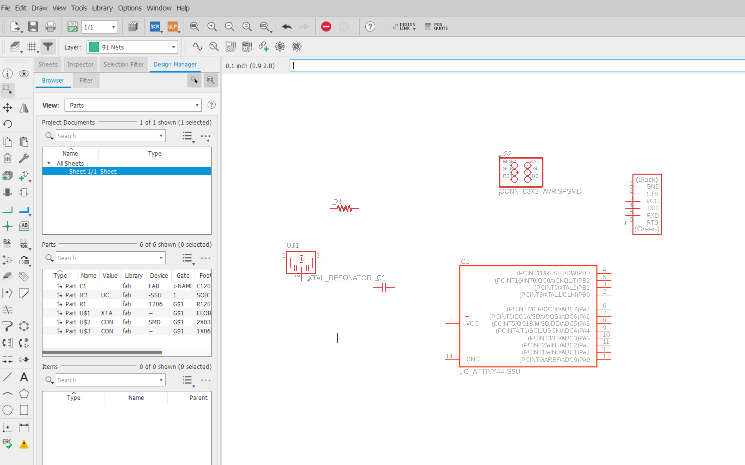The width and height of the screenshot is (745, 465).
Task: Open the Library menu
Action: [x=102, y=8]
